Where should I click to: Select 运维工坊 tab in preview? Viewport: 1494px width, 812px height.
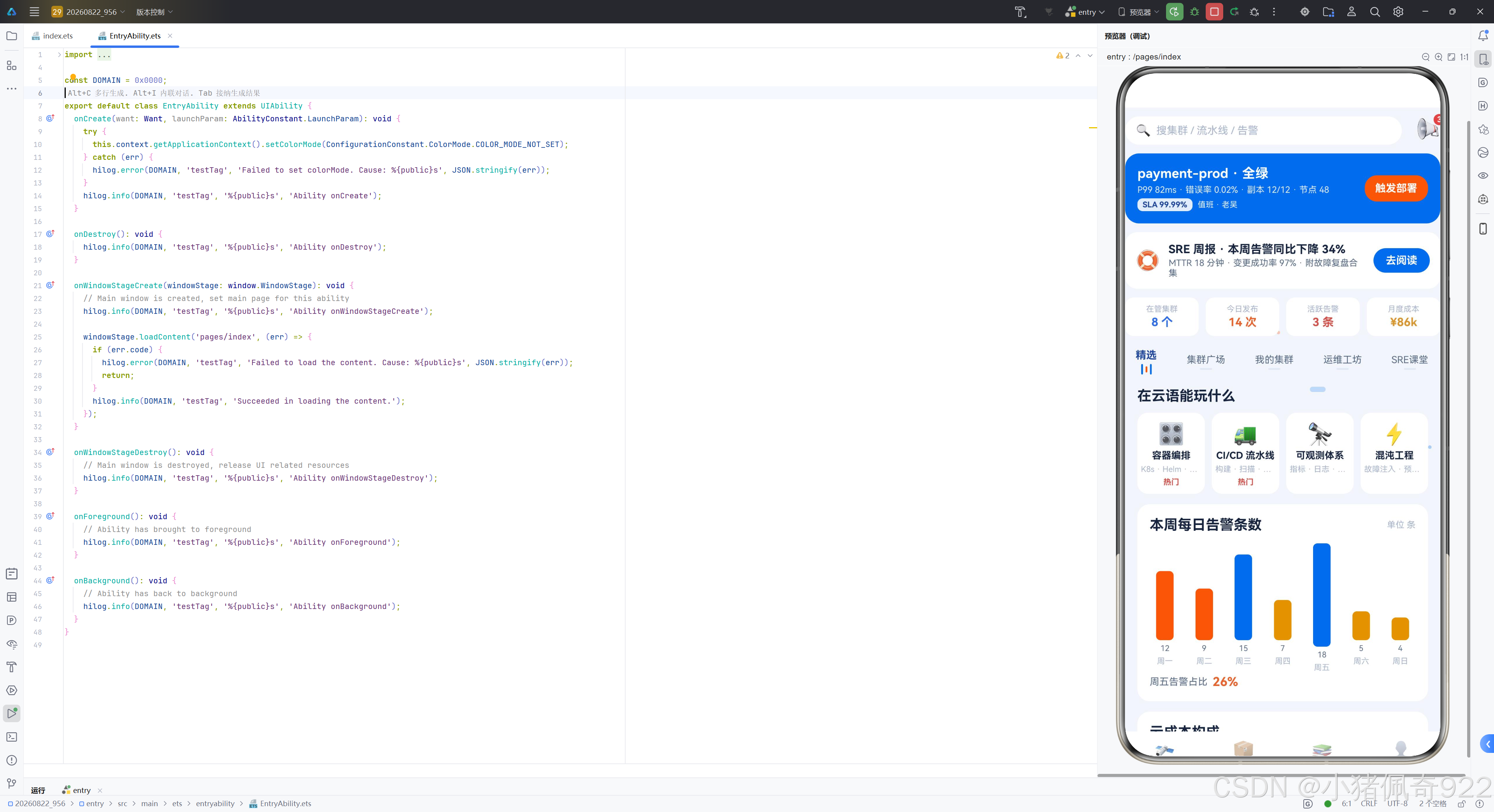pyautogui.click(x=1342, y=359)
